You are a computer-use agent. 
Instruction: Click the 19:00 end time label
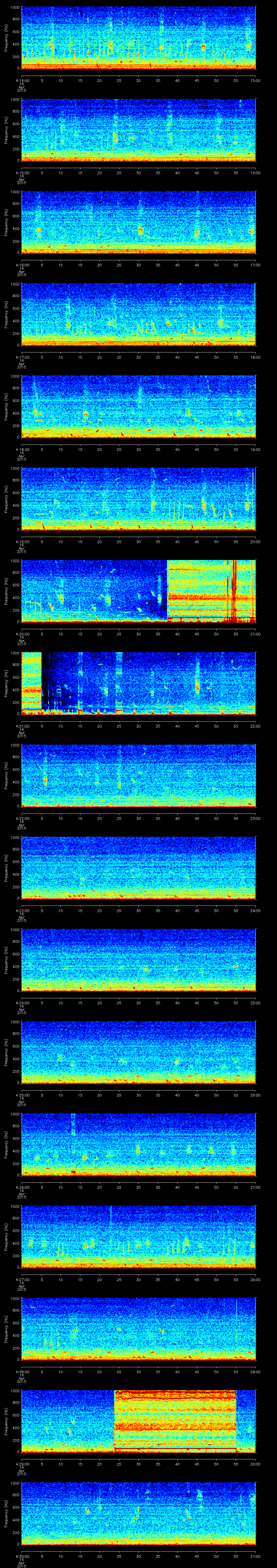click(255, 449)
